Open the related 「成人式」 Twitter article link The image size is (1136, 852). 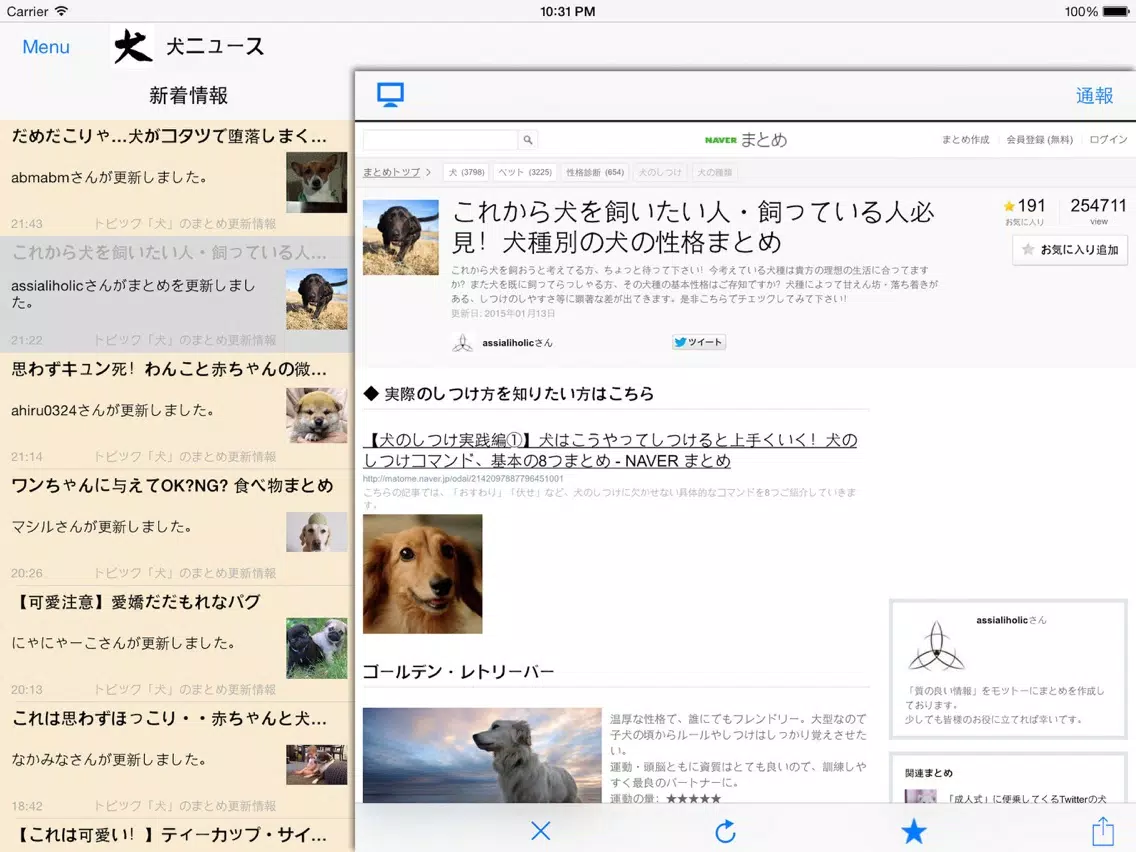pos(1027,798)
